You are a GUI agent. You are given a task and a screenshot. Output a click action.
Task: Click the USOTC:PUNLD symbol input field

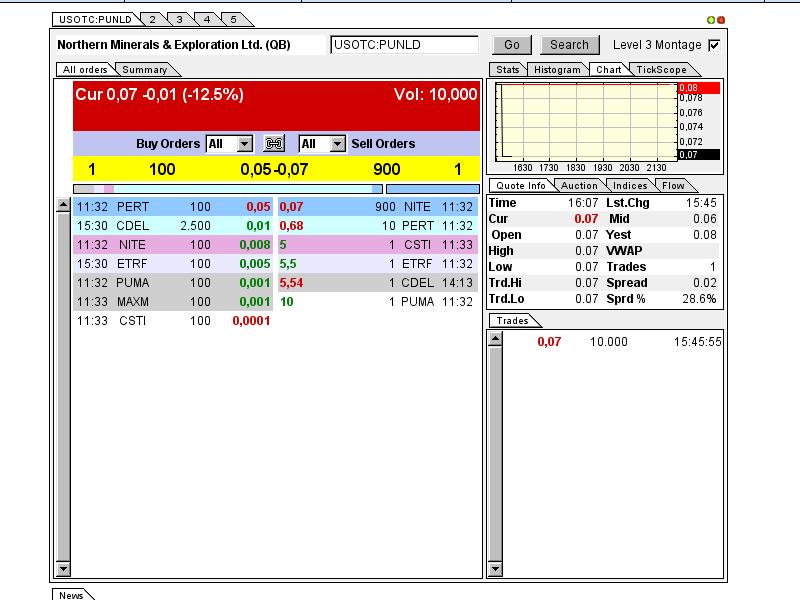pyautogui.click(x=405, y=45)
